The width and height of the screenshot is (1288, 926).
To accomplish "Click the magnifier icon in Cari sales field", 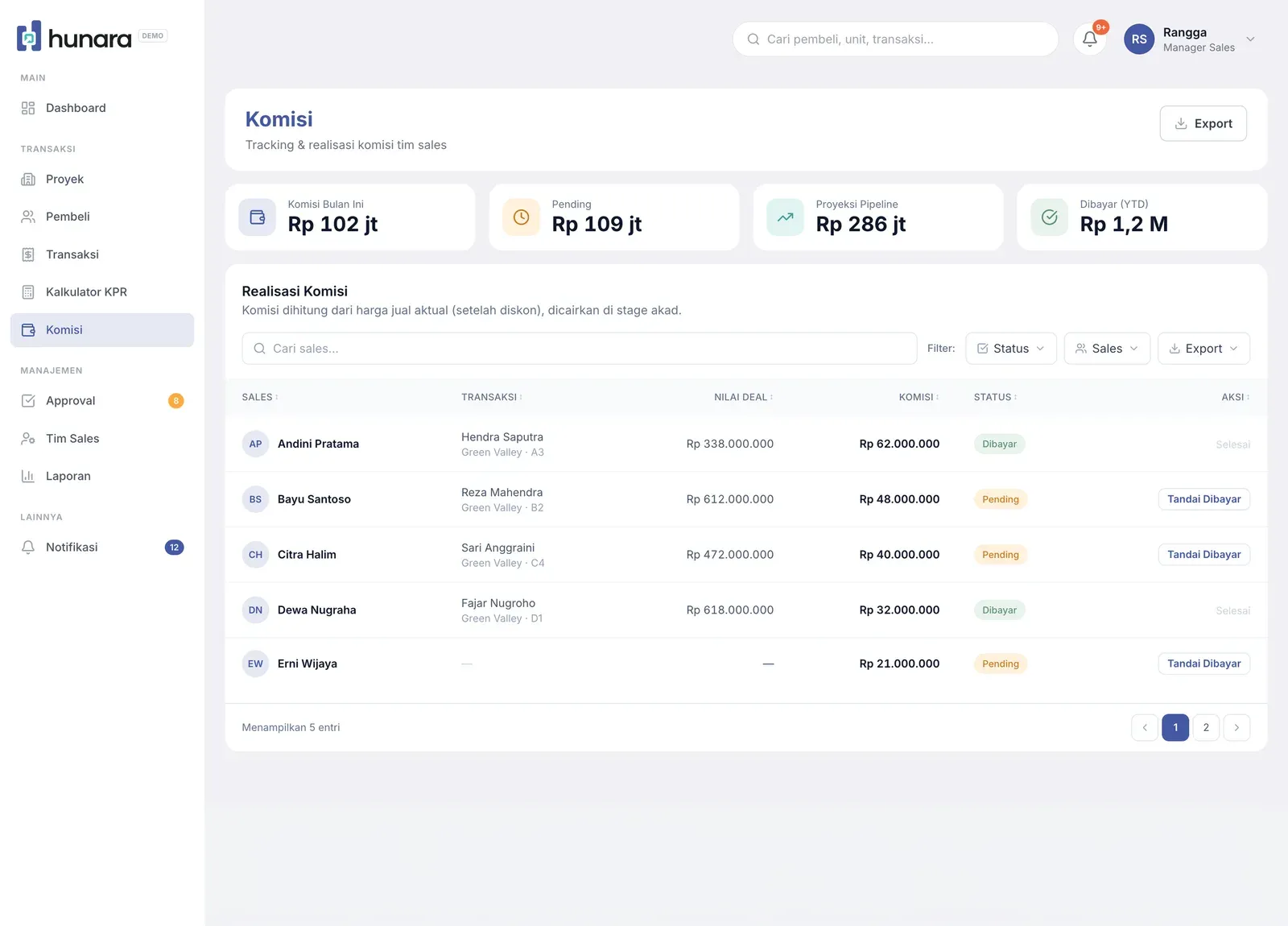I will [x=259, y=349].
